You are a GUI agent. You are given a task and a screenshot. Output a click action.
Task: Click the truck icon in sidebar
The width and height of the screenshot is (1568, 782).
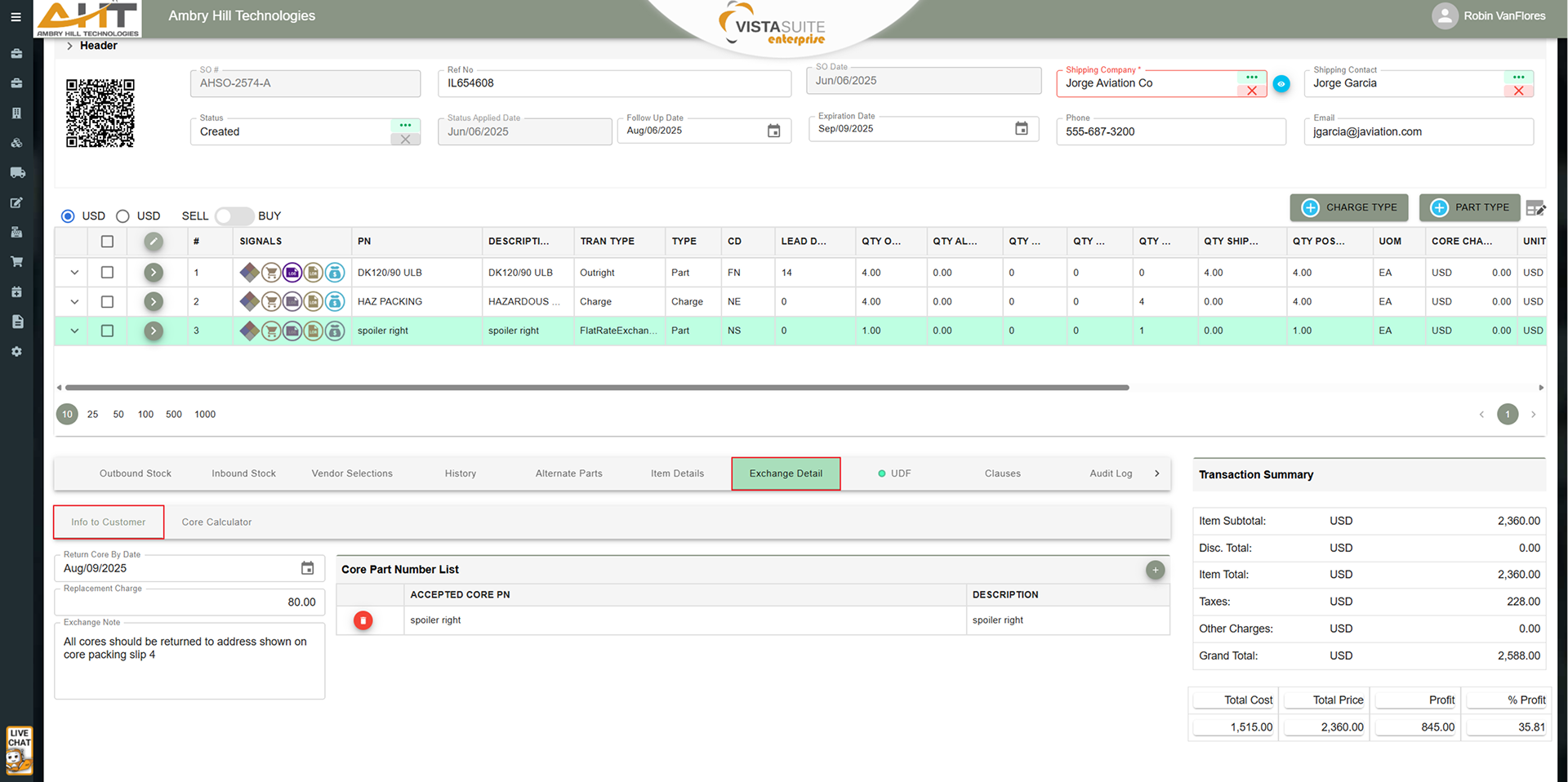coord(16,172)
